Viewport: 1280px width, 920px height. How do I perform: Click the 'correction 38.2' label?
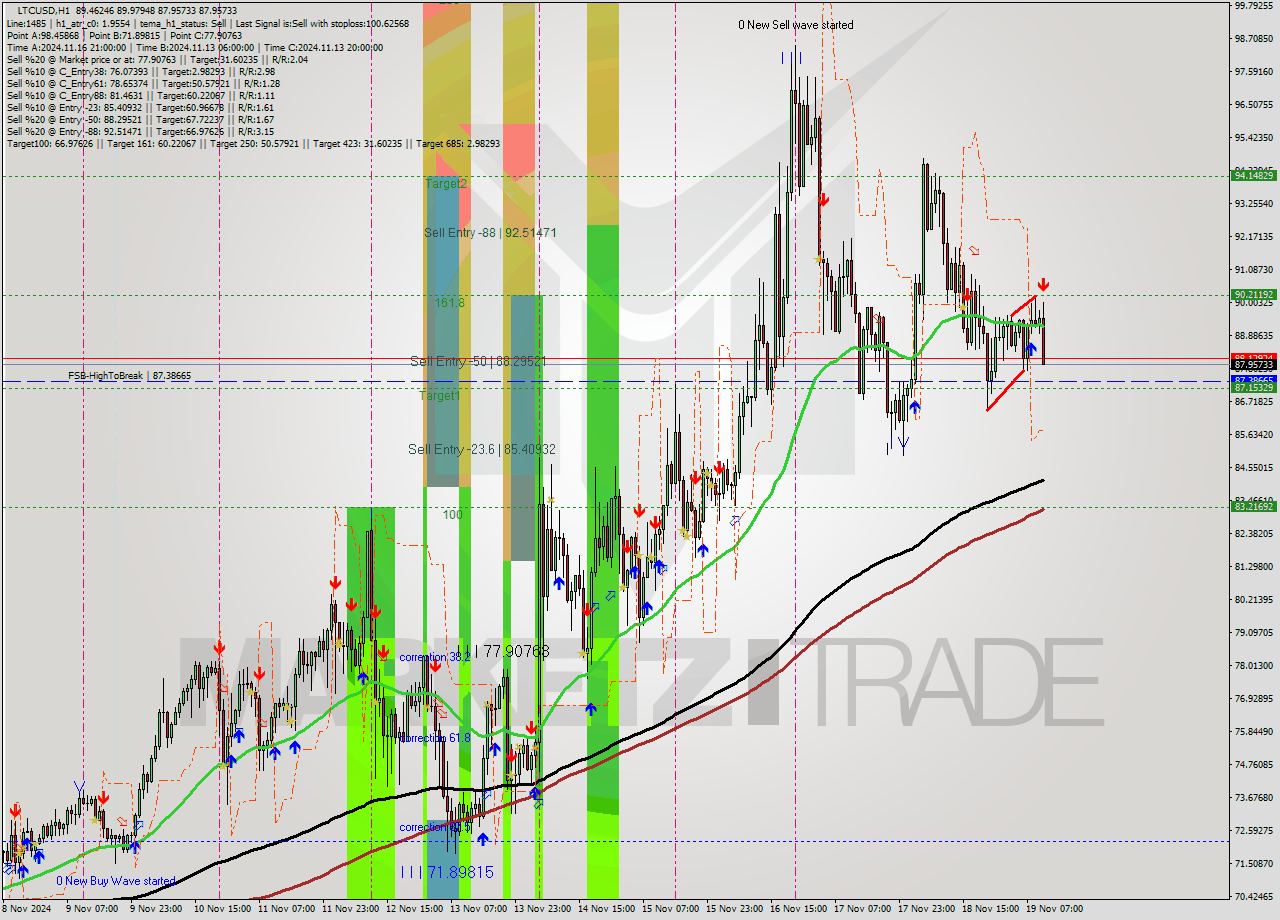tap(434, 658)
